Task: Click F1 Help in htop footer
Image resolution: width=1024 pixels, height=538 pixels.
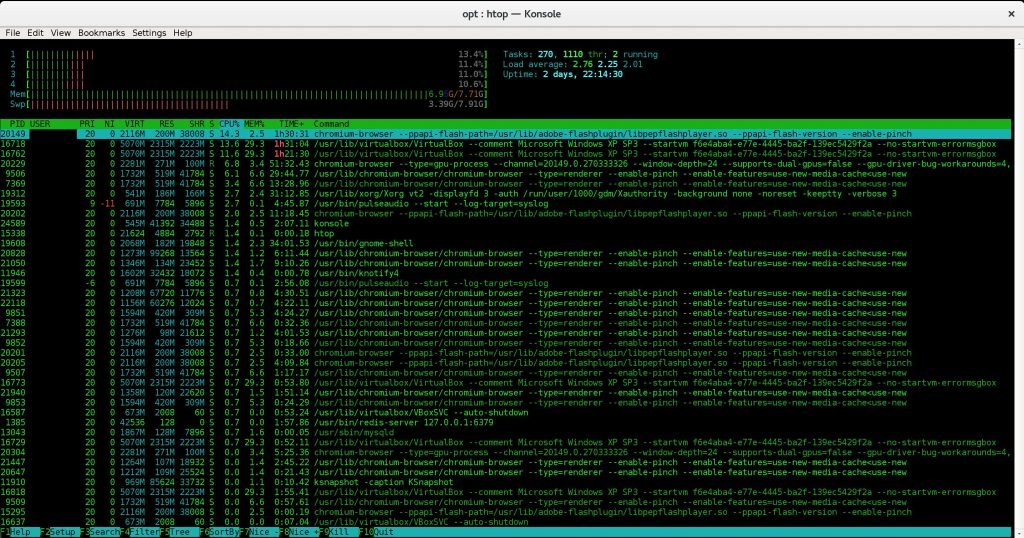Action: point(20,532)
